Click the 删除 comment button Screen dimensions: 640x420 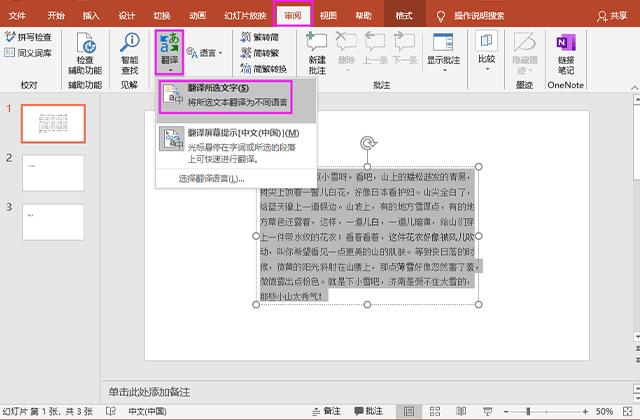coord(346,48)
